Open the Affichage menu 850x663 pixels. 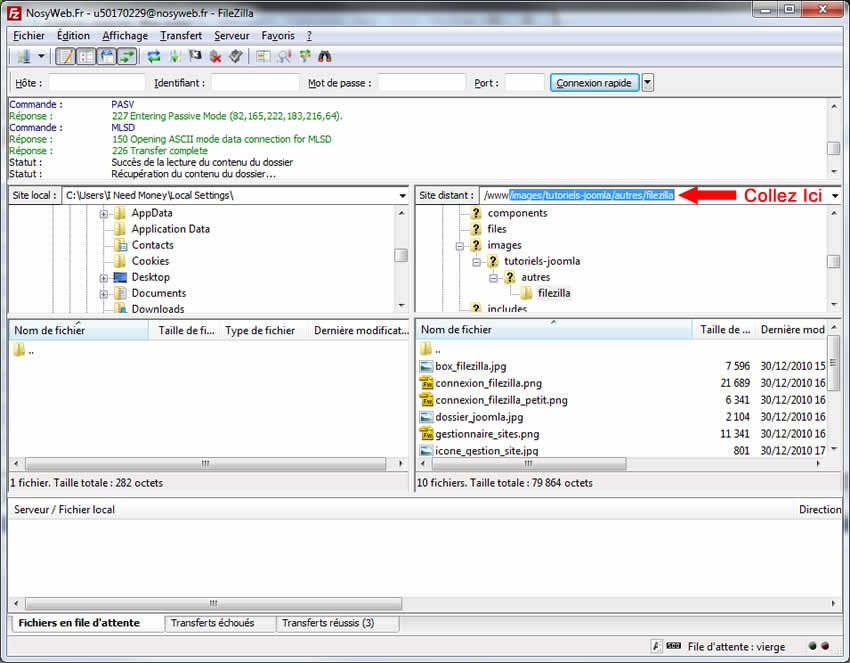(125, 36)
